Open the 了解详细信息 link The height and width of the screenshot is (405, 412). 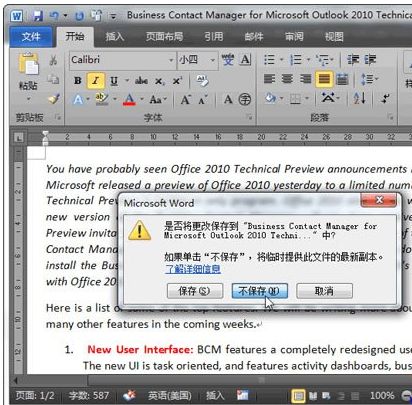[x=193, y=269]
